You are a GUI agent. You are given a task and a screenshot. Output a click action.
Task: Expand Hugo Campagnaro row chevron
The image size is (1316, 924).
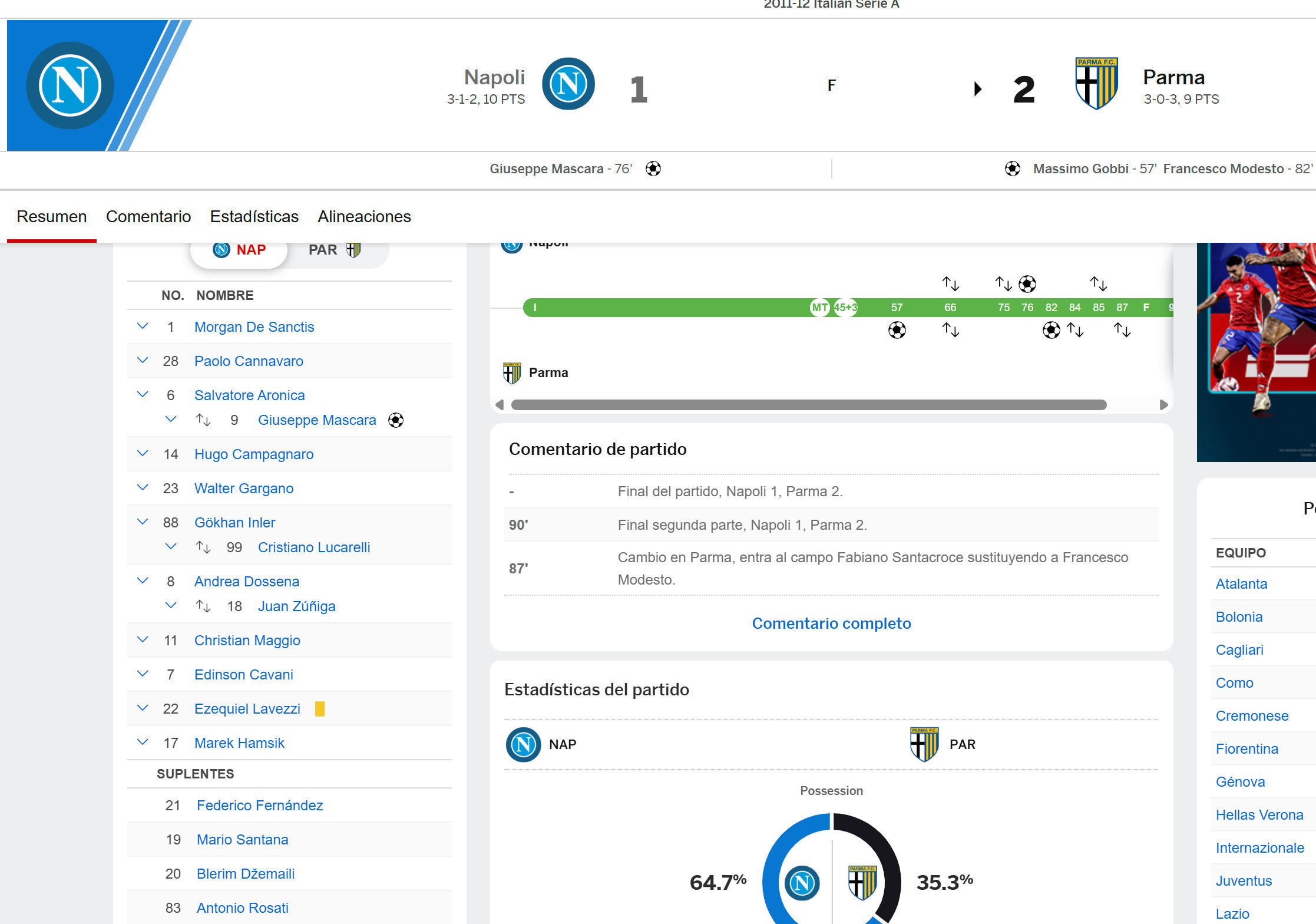143,454
